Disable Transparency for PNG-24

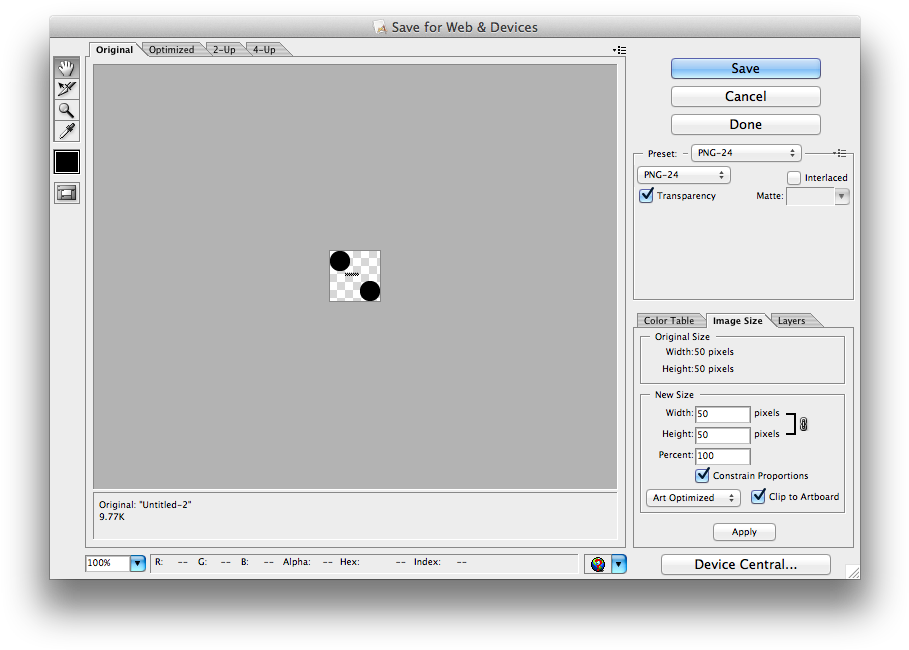(646, 196)
